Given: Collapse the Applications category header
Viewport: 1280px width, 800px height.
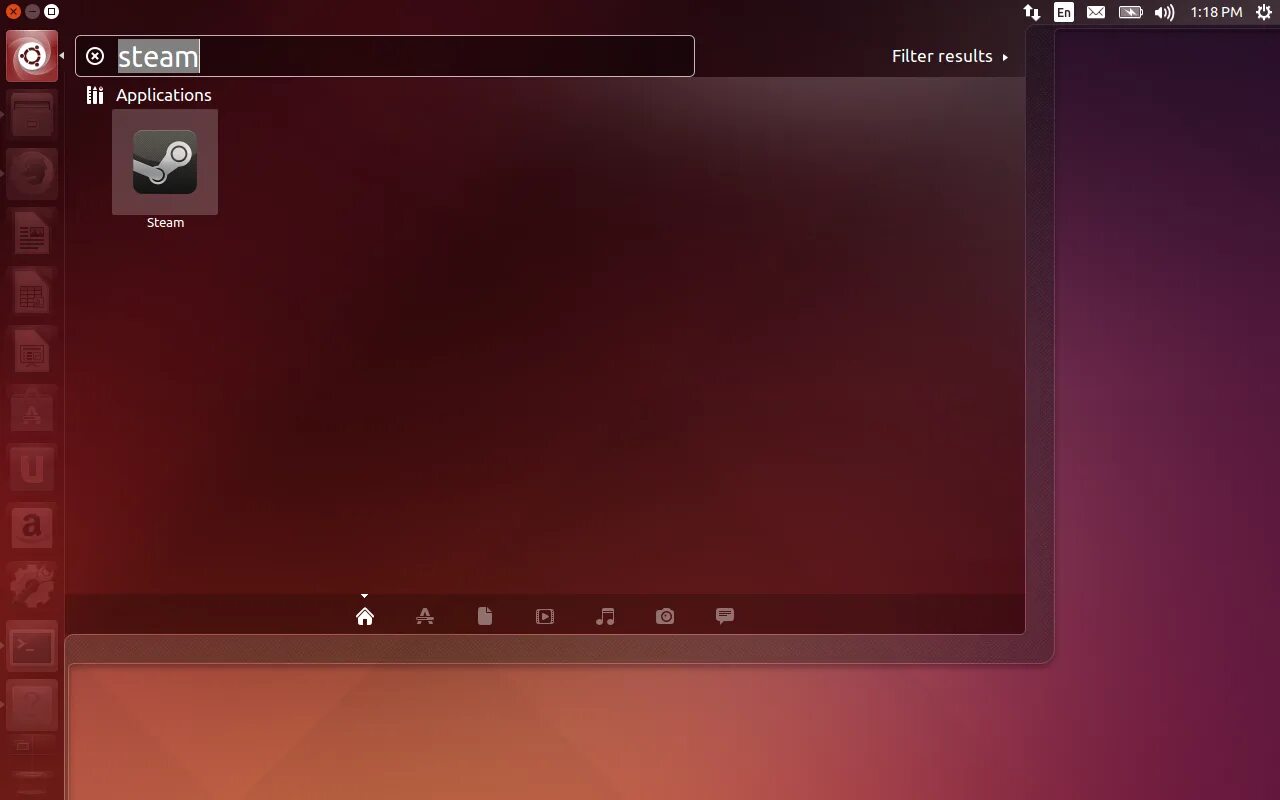Looking at the screenshot, I should pyautogui.click(x=149, y=95).
